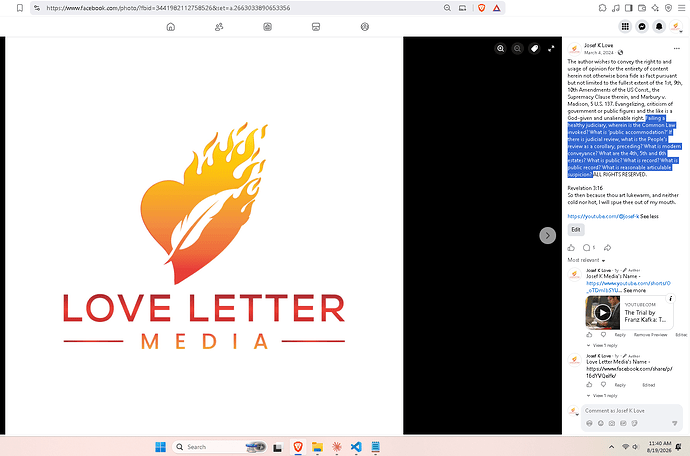Open the Groups icon in Facebook navigation
Image resolution: width=690 pixels, height=456 pixels.
click(365, 27)
